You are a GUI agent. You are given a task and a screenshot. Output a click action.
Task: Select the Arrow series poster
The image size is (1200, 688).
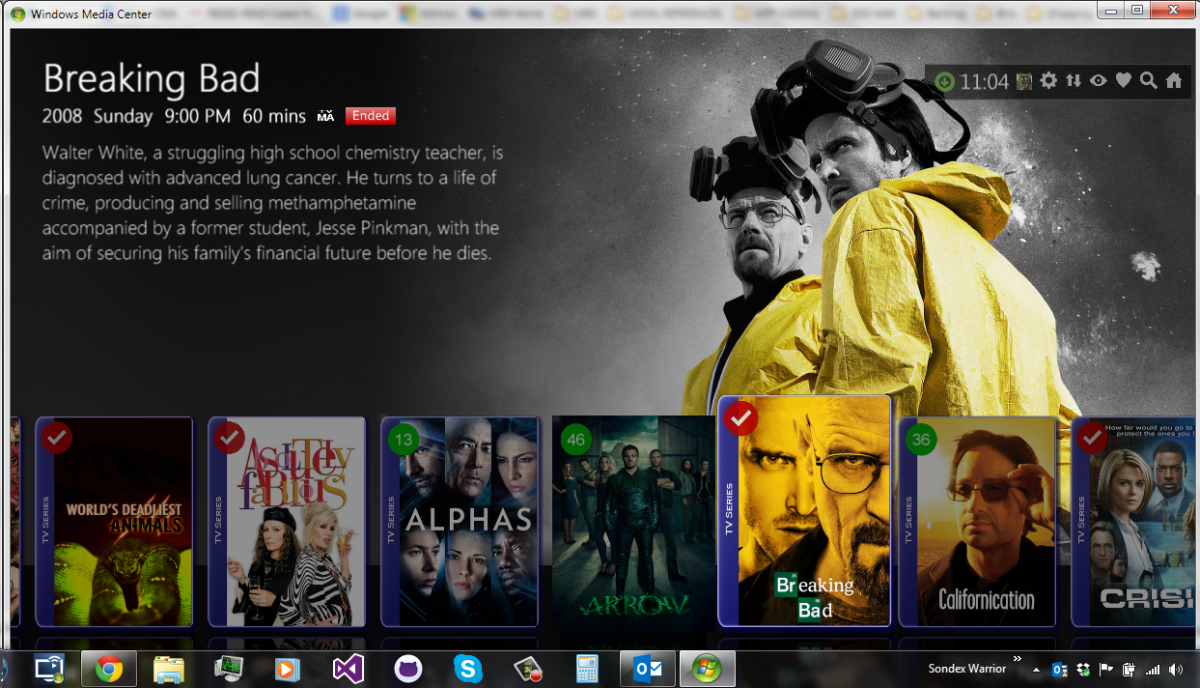pyautogui.click(x=632, y=522)
